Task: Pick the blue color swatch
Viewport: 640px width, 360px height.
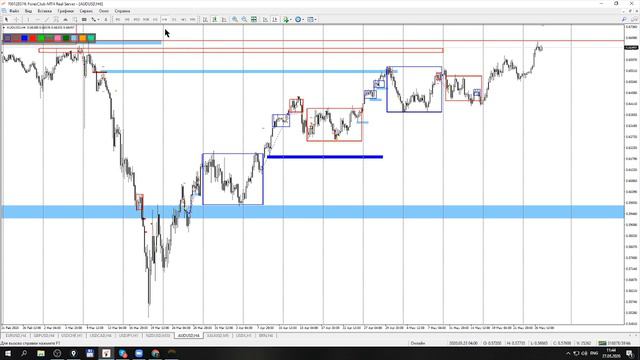Action: pos(24,38)
